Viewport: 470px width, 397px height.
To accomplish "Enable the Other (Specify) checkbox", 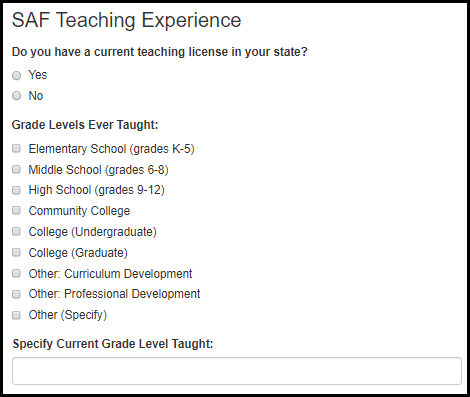I will (x=16, y=315).
